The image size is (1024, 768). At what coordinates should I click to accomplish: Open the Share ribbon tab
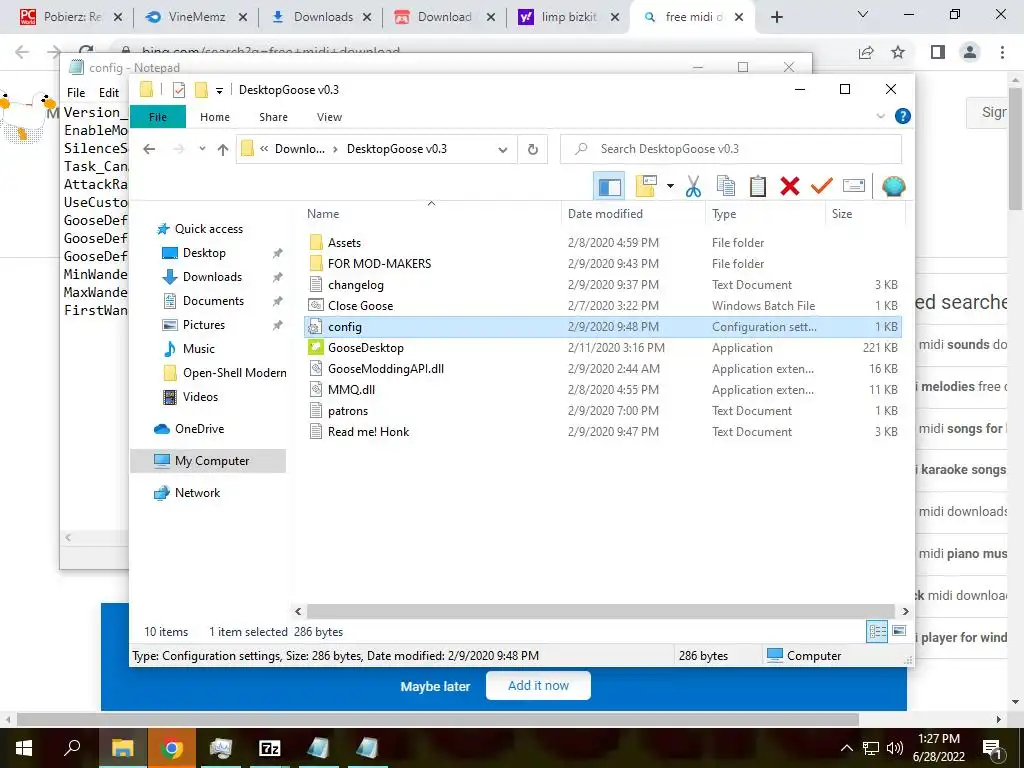coord(273,117)
